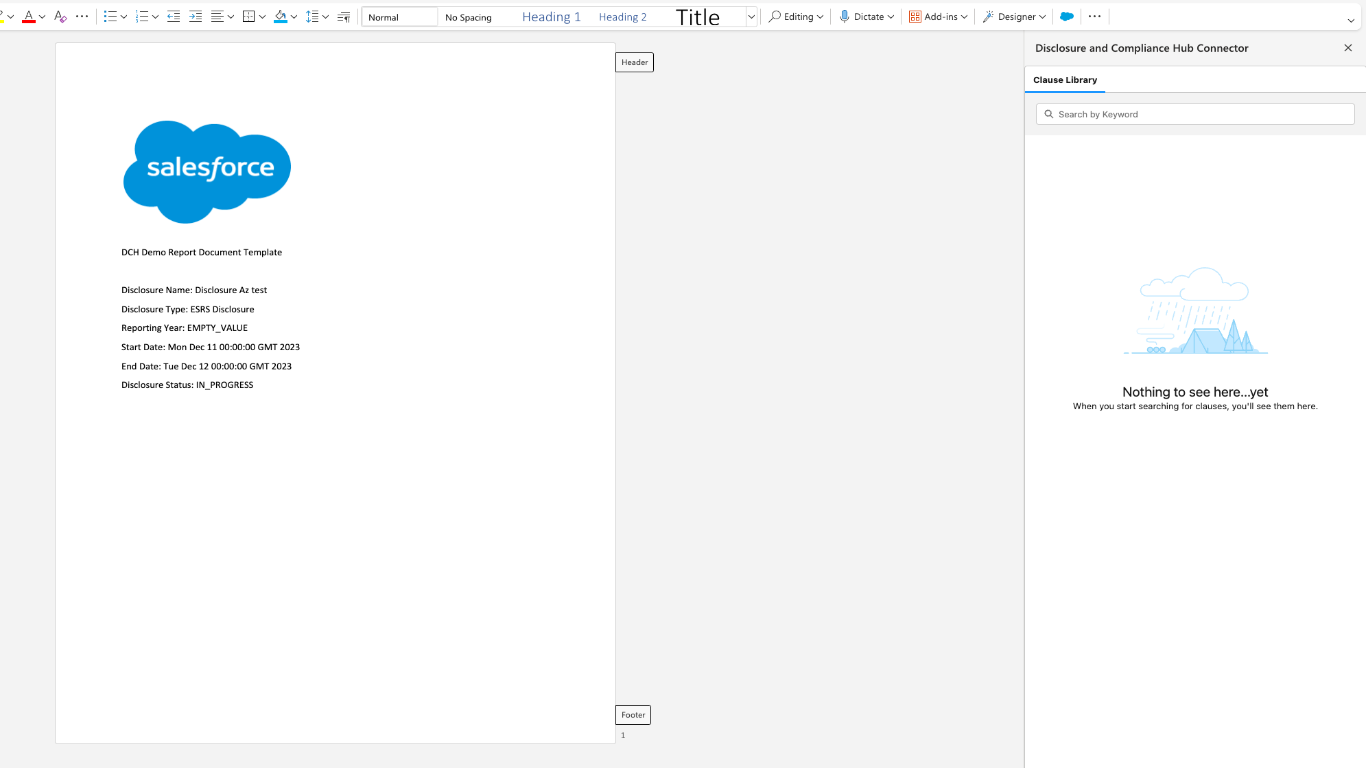Expand the shading color dropdown arrow
1366x768 pixels.
tap(294, 17)
